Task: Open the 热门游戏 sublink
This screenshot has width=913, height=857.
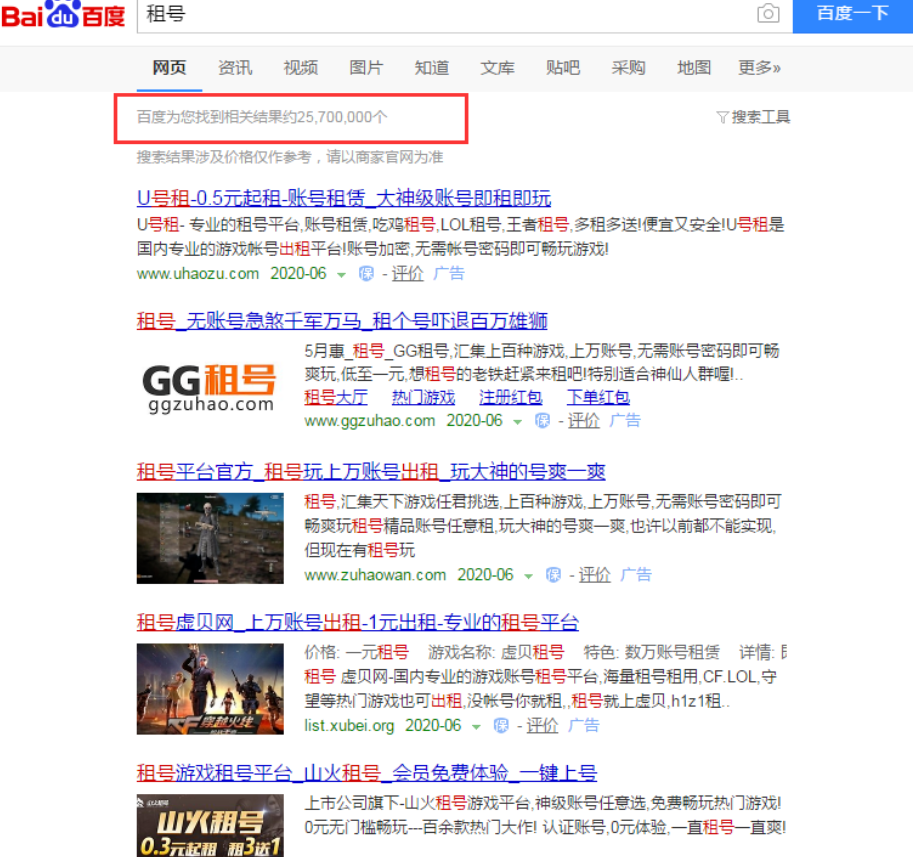Action: coord(423,397)
